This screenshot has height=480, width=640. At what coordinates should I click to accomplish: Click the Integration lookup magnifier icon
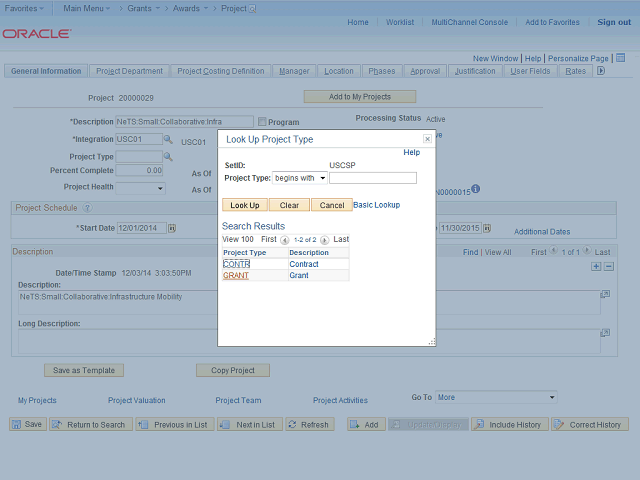pyautogui.click(x=168, y=140)
